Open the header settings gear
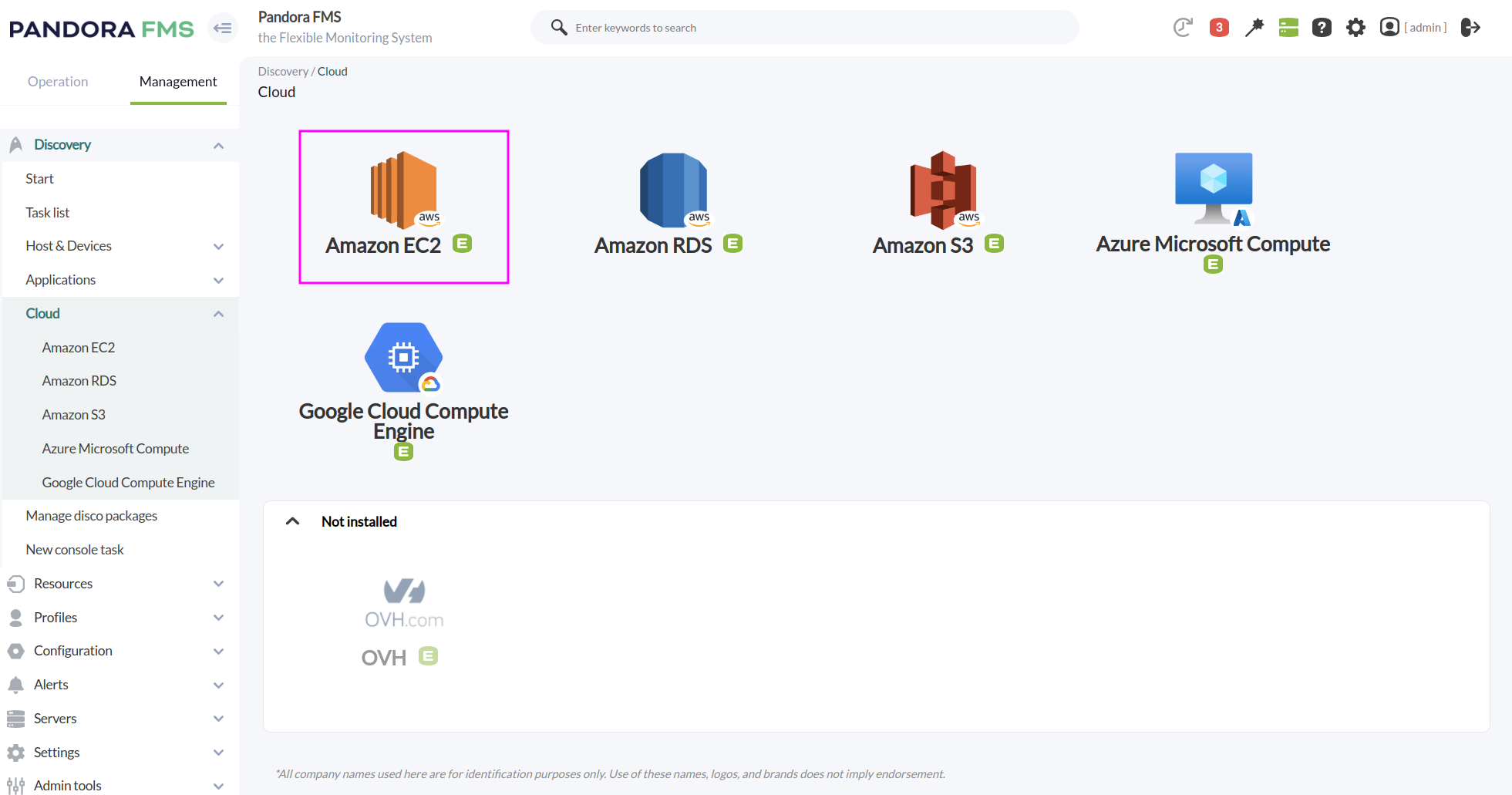 1355,27
